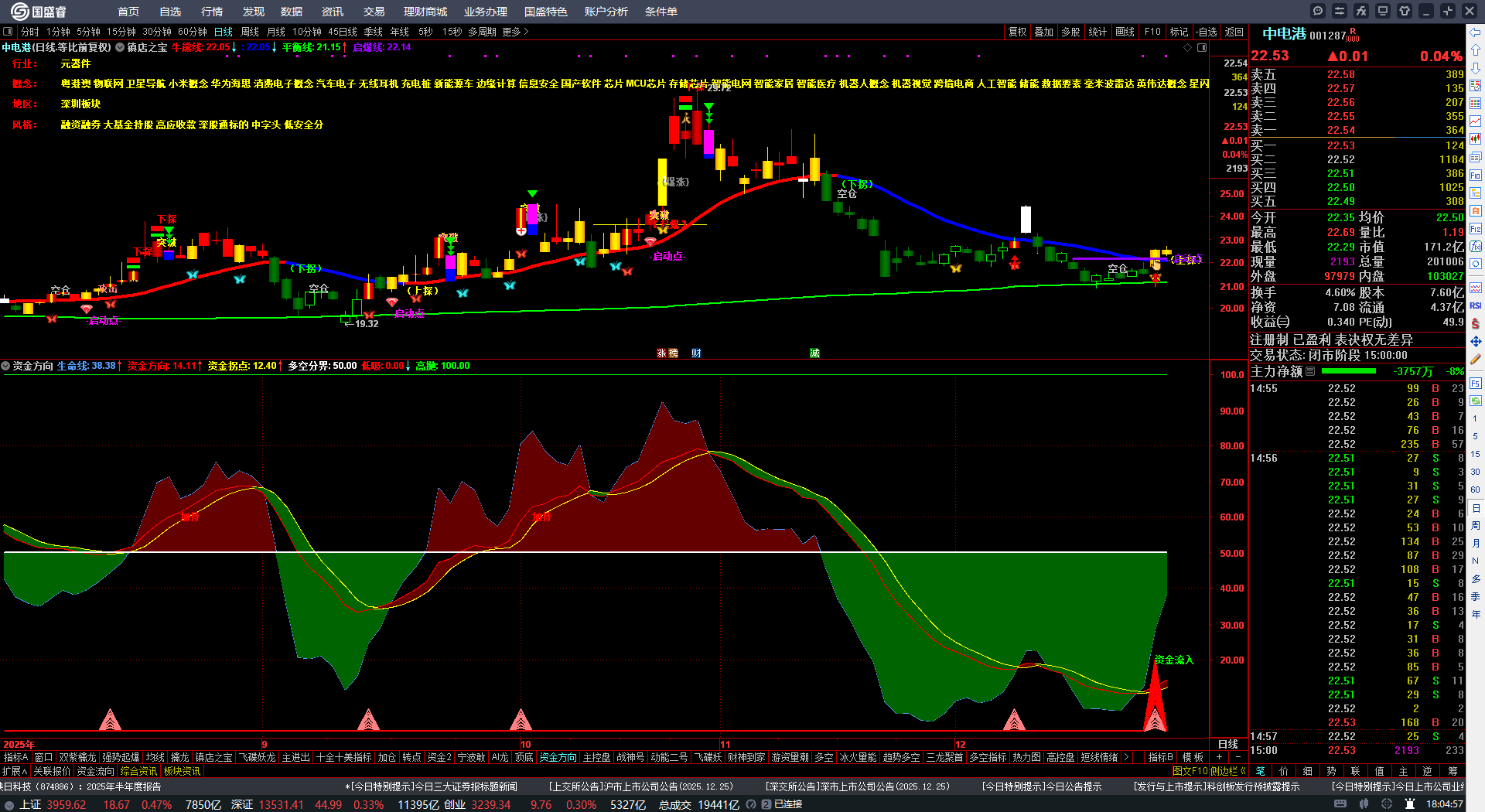Screen dimensions: 1485x812
Task: Click the minus zoom button beside 模板
Action: [x=1238, y=757]
